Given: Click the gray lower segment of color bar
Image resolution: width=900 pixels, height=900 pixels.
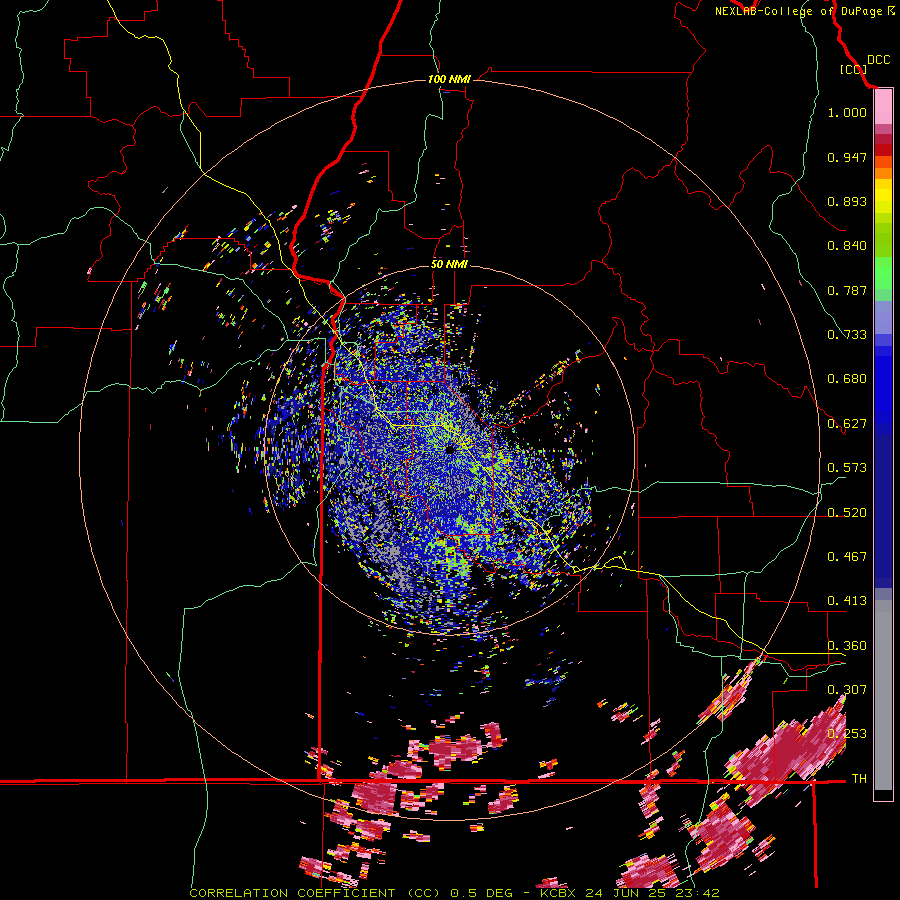Looking at the screenshot, I should tap(883, 695).
